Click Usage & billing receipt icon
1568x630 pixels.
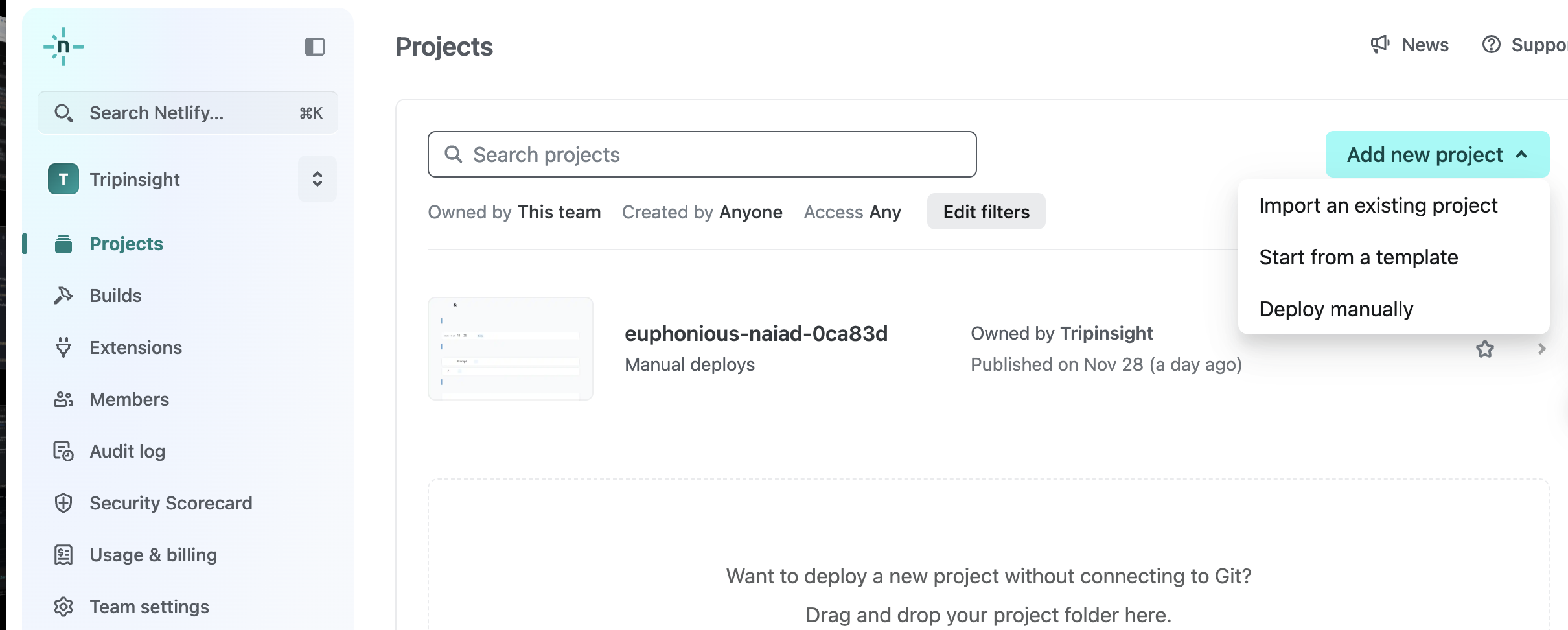(x=63, y=555)
